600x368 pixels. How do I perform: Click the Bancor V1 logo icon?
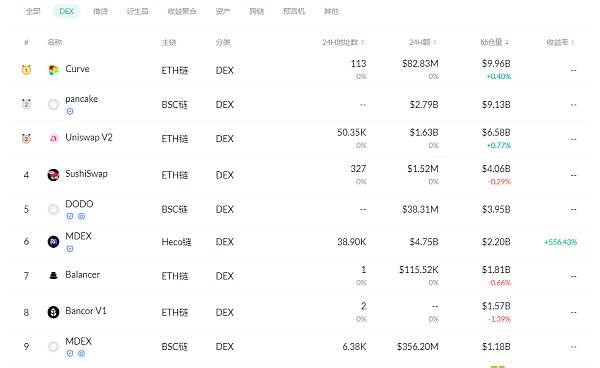(54, 312)
